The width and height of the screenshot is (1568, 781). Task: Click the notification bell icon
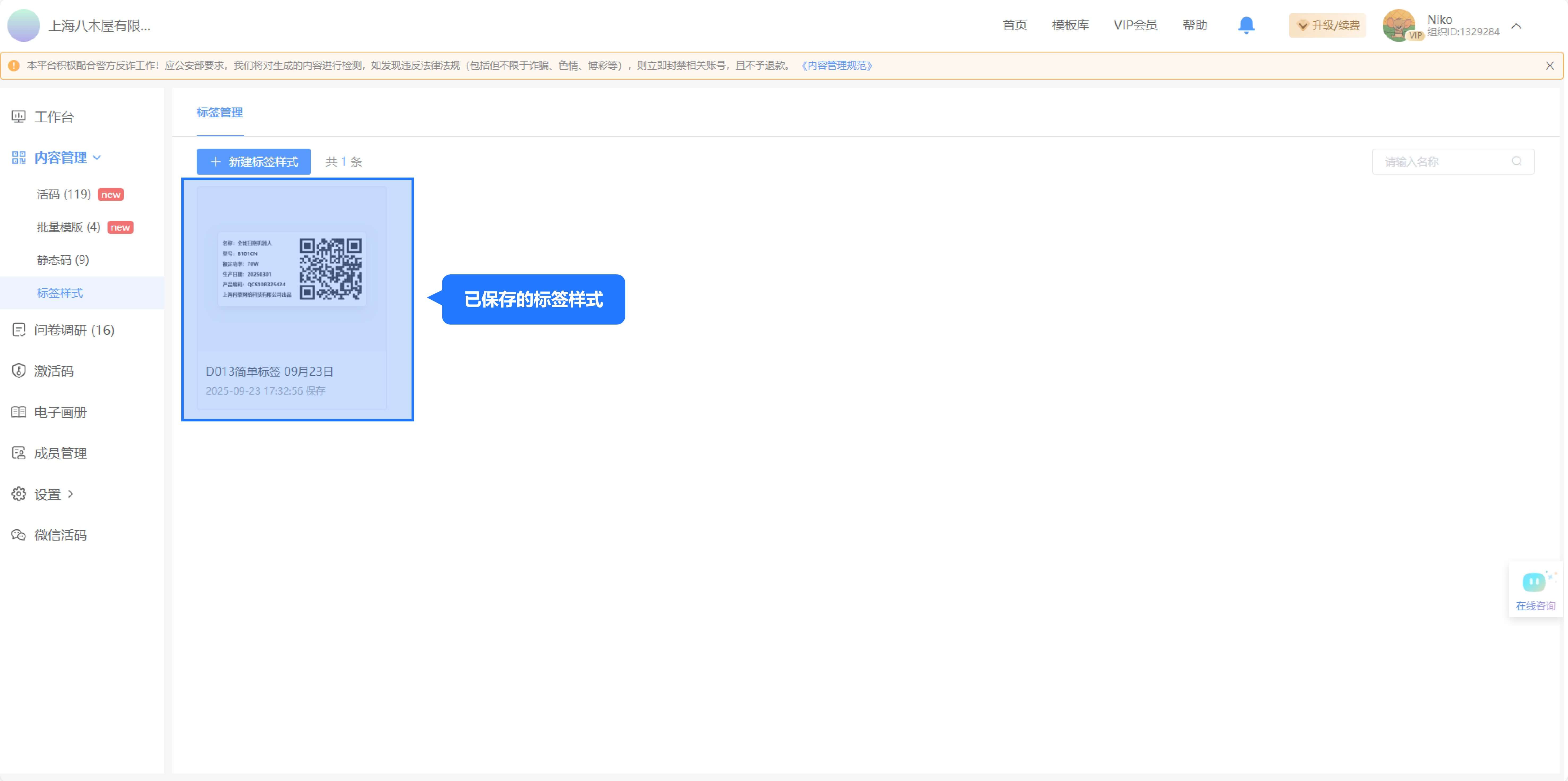click(1246, 25)
